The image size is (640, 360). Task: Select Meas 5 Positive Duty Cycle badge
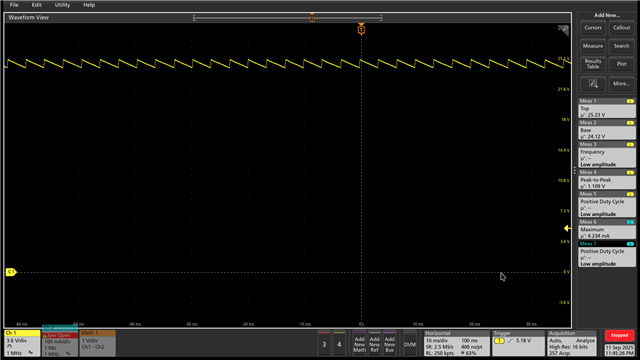click(x=607, y=204)
